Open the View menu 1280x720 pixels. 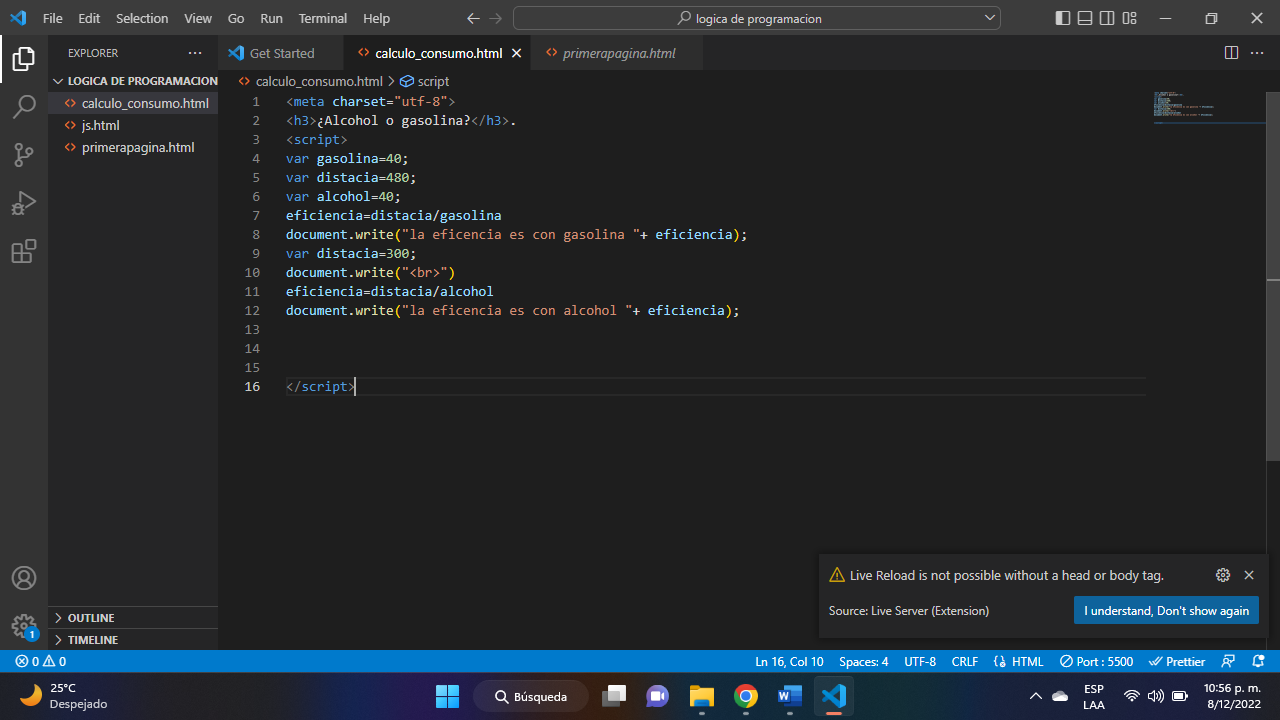pos(198,18)
